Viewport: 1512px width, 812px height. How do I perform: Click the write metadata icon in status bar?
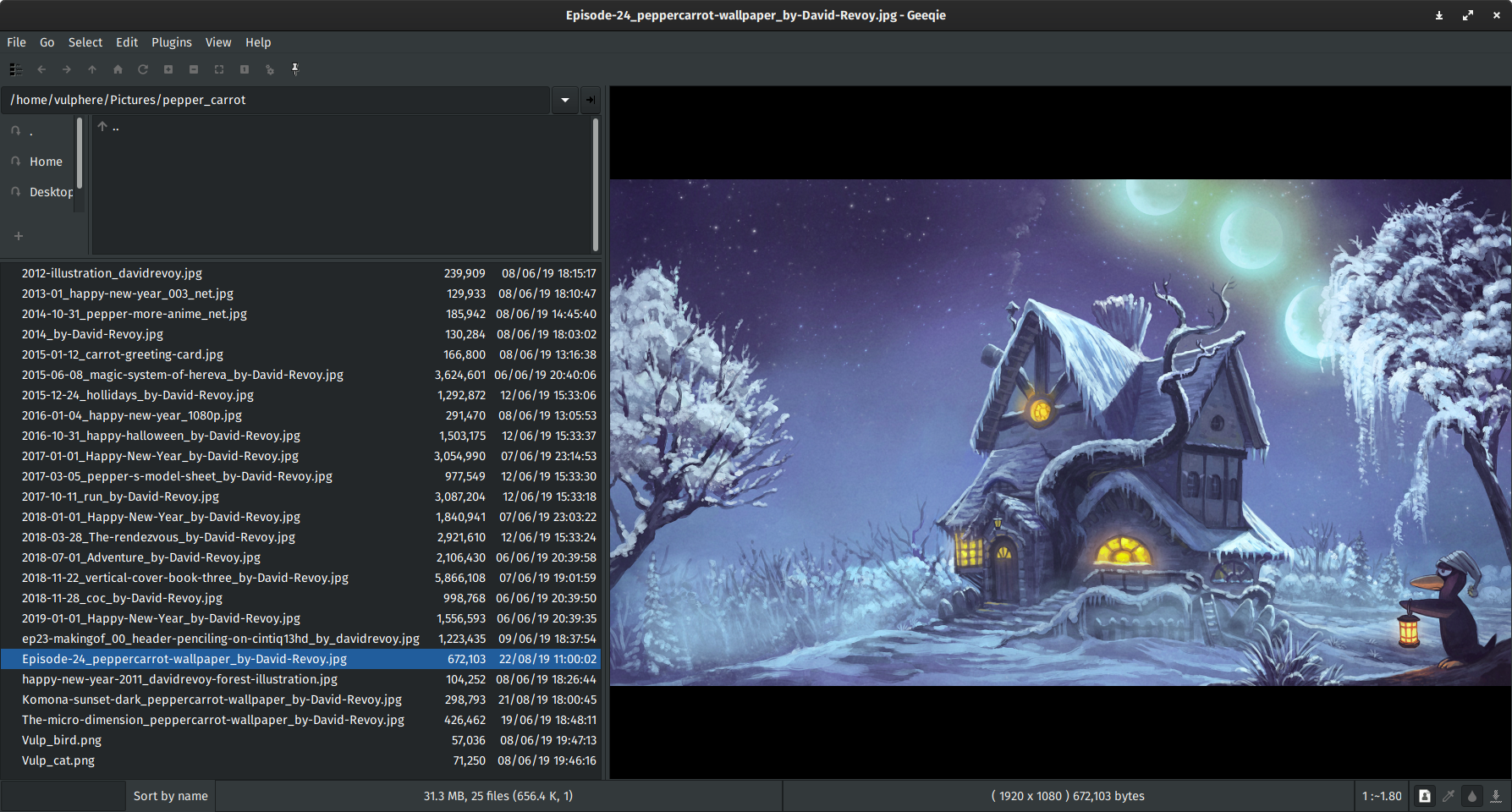[1496, 796]
